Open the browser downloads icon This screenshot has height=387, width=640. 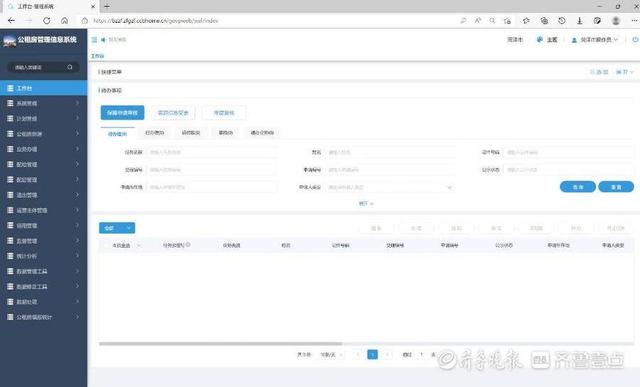[580, 20]
